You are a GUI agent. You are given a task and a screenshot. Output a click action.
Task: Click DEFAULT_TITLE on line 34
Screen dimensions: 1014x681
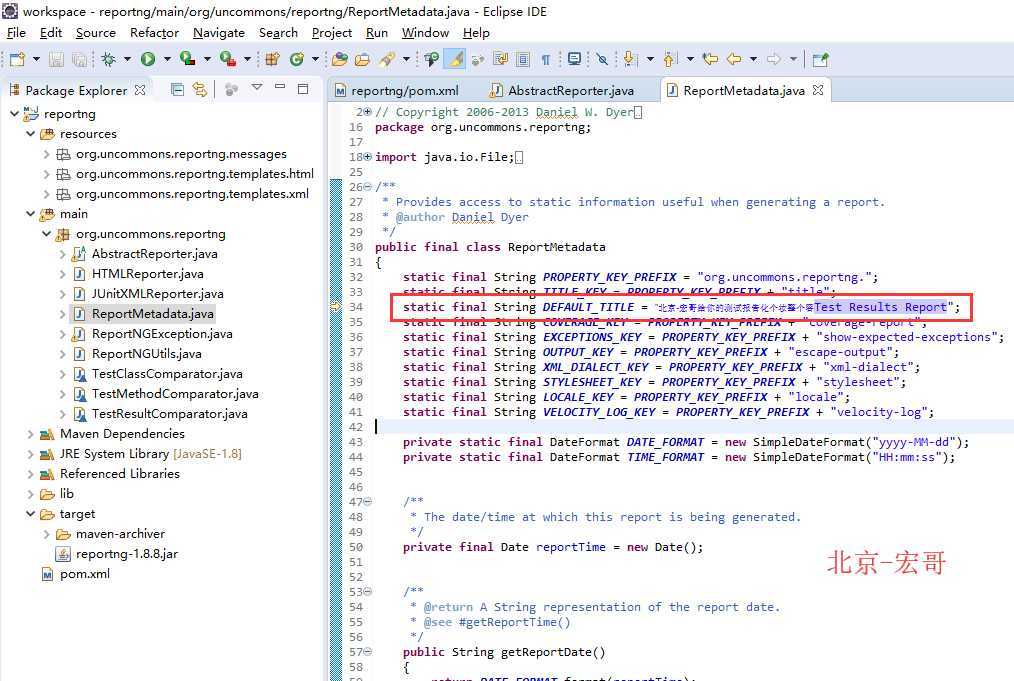[588, 307]
